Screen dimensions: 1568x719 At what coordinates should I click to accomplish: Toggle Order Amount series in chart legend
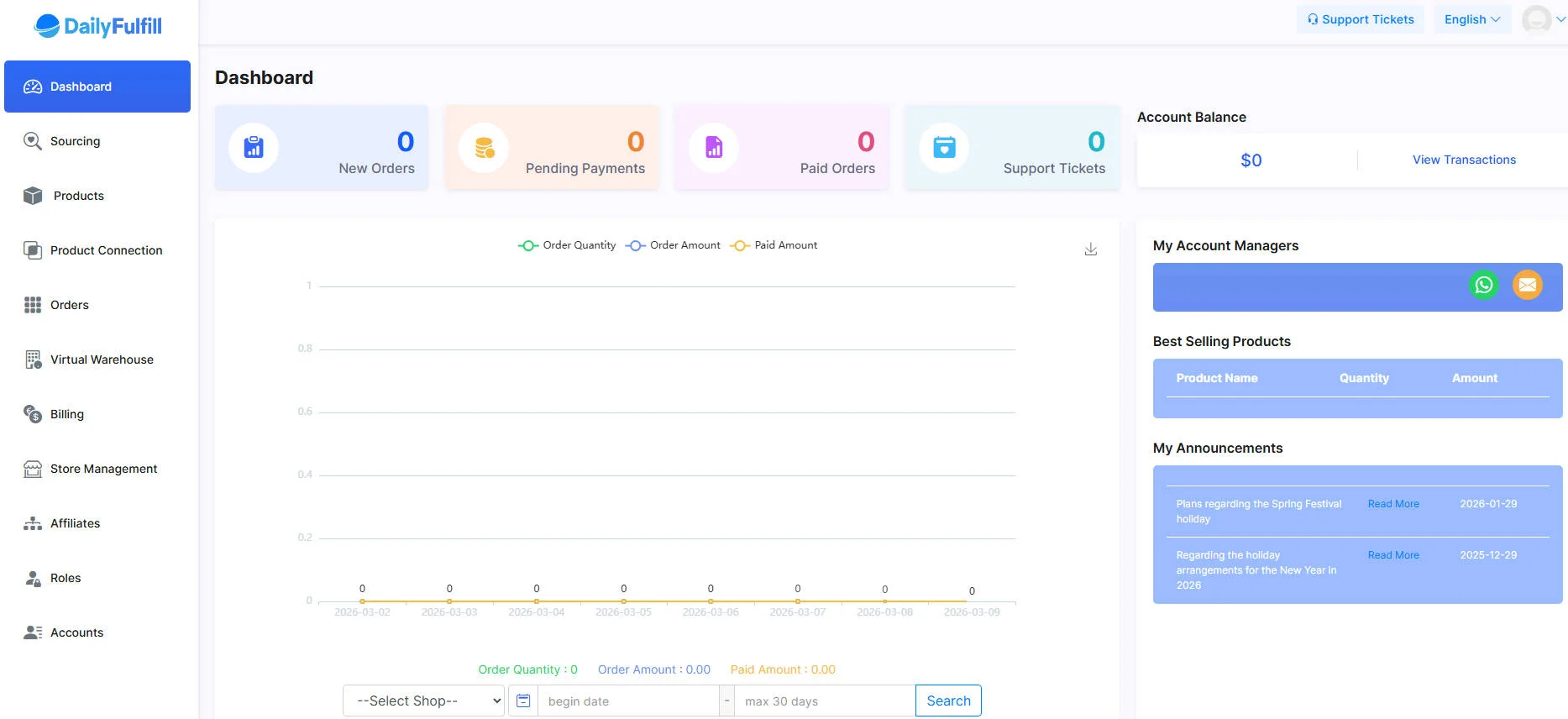[674, 245]
